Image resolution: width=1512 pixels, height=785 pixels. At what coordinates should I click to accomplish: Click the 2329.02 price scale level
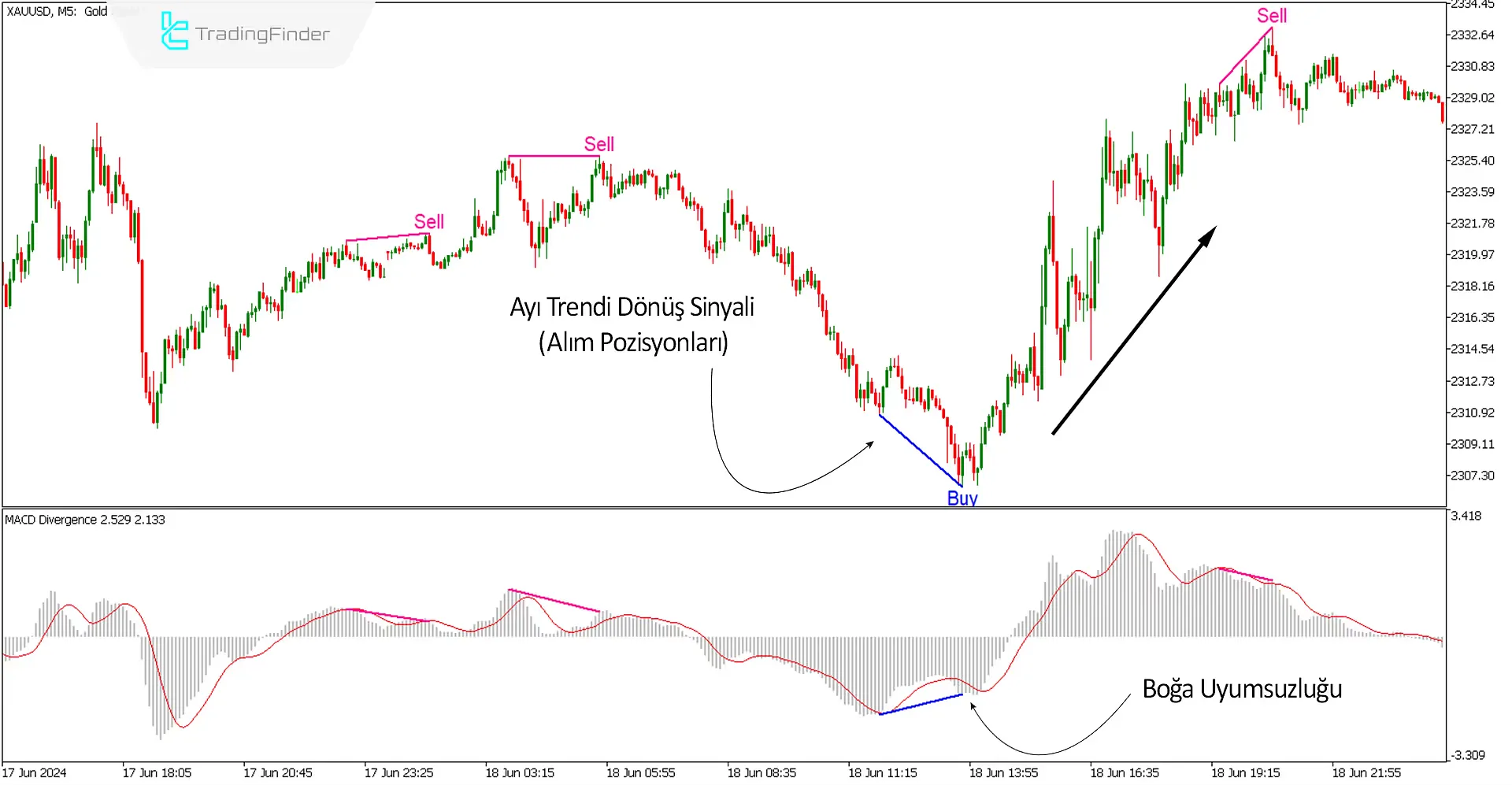[1472, 98]
